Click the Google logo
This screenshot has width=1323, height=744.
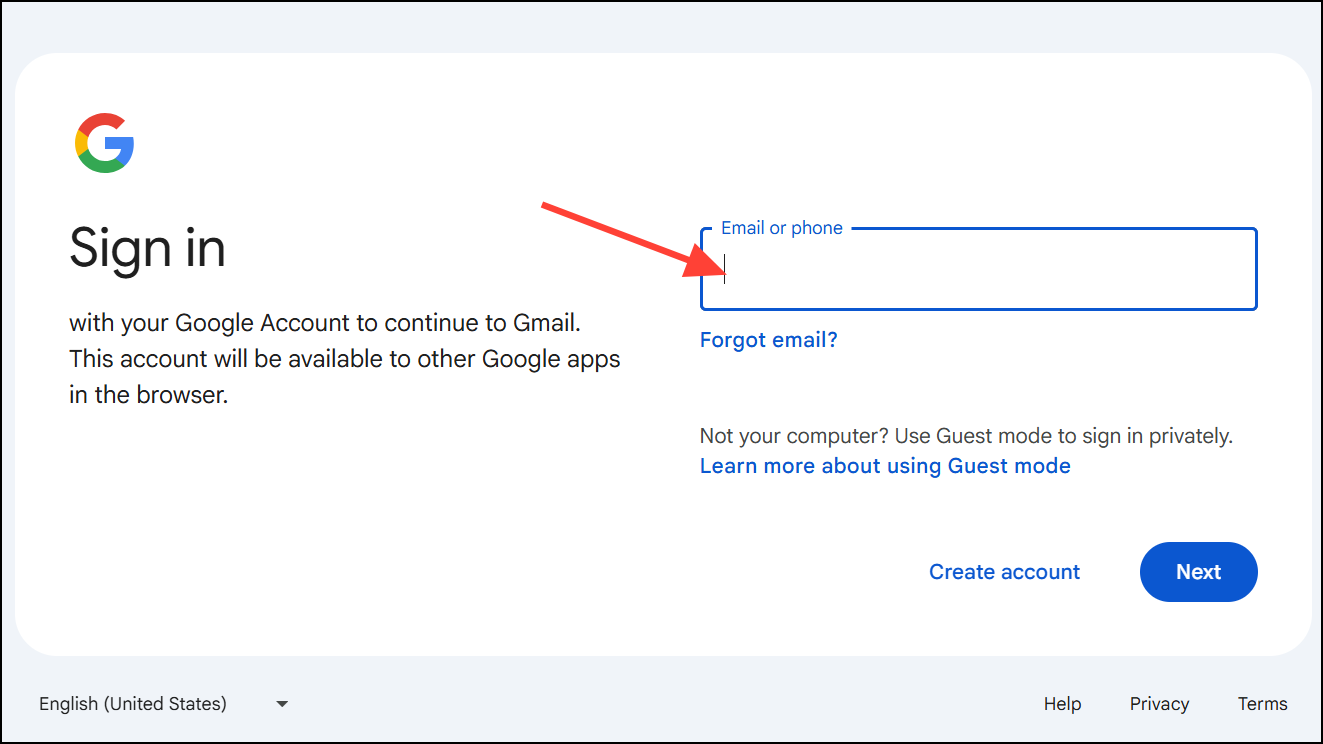tap(104, 143)
